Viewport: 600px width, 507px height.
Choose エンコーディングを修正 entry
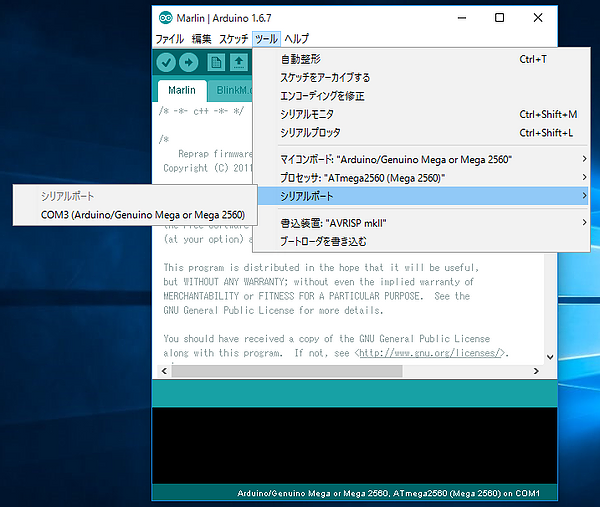coord(421,96)
